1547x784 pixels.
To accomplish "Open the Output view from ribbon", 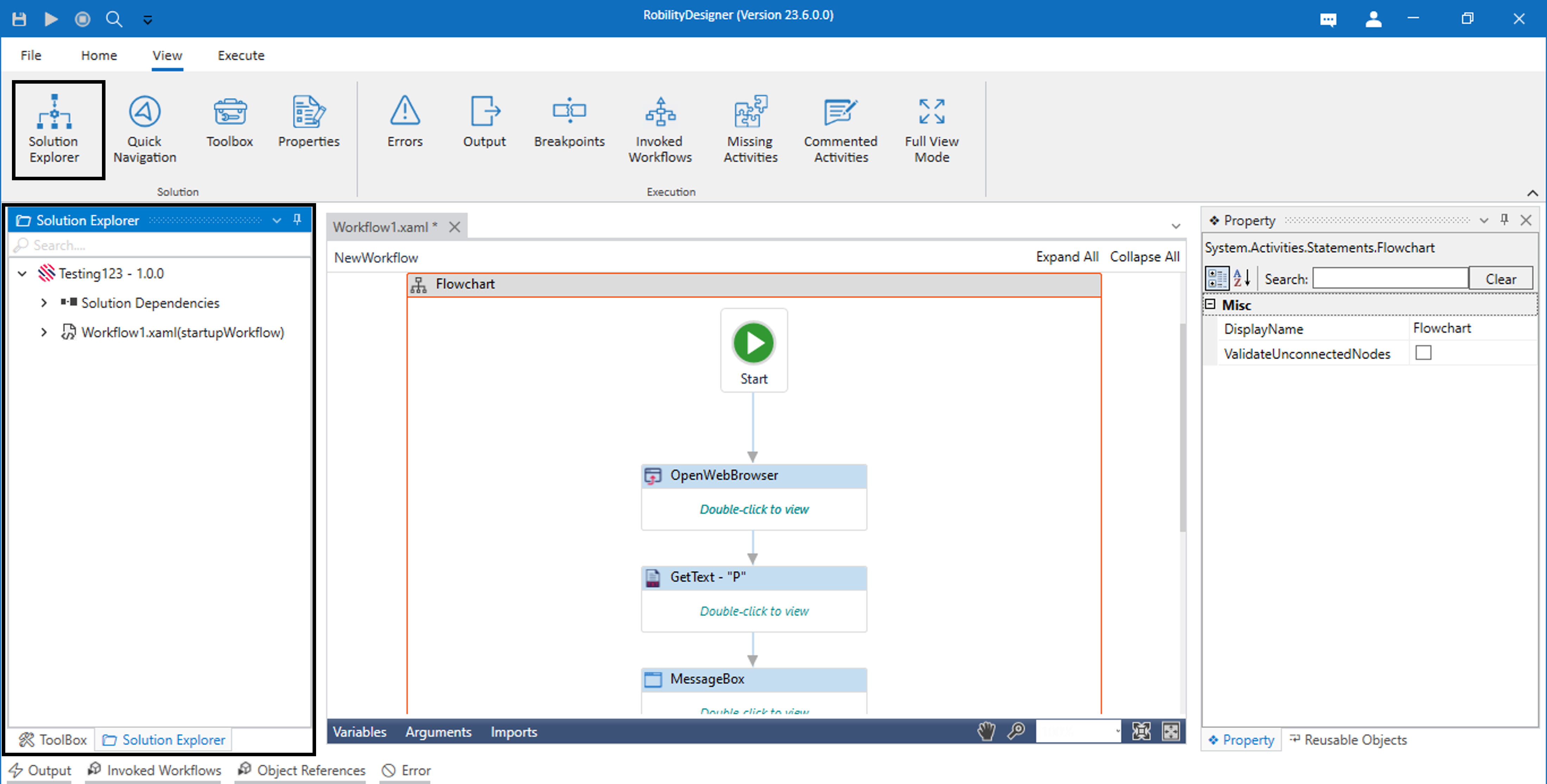I will (484, 122).
